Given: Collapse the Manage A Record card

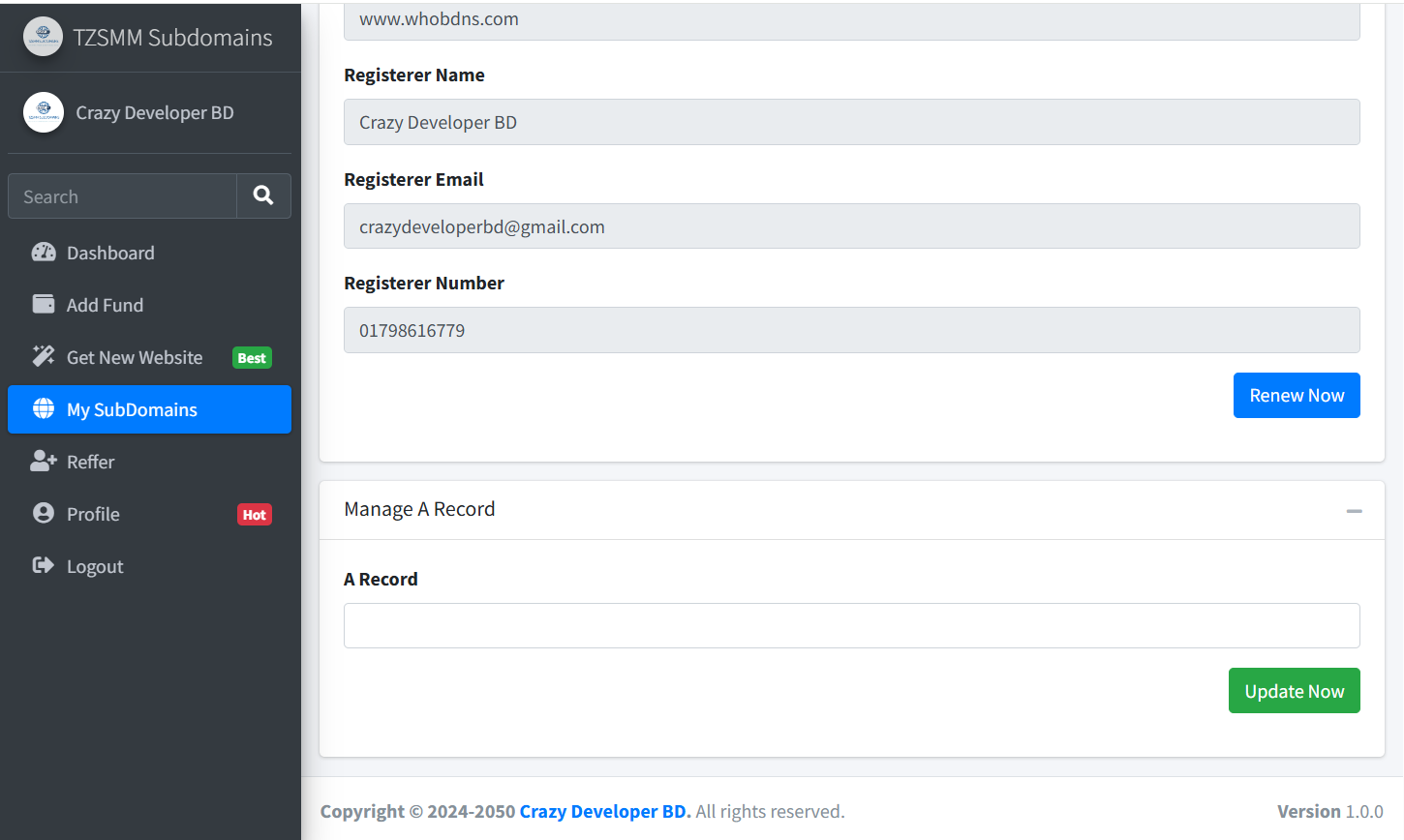Looking at the screenshot, I should point(1354,510).
